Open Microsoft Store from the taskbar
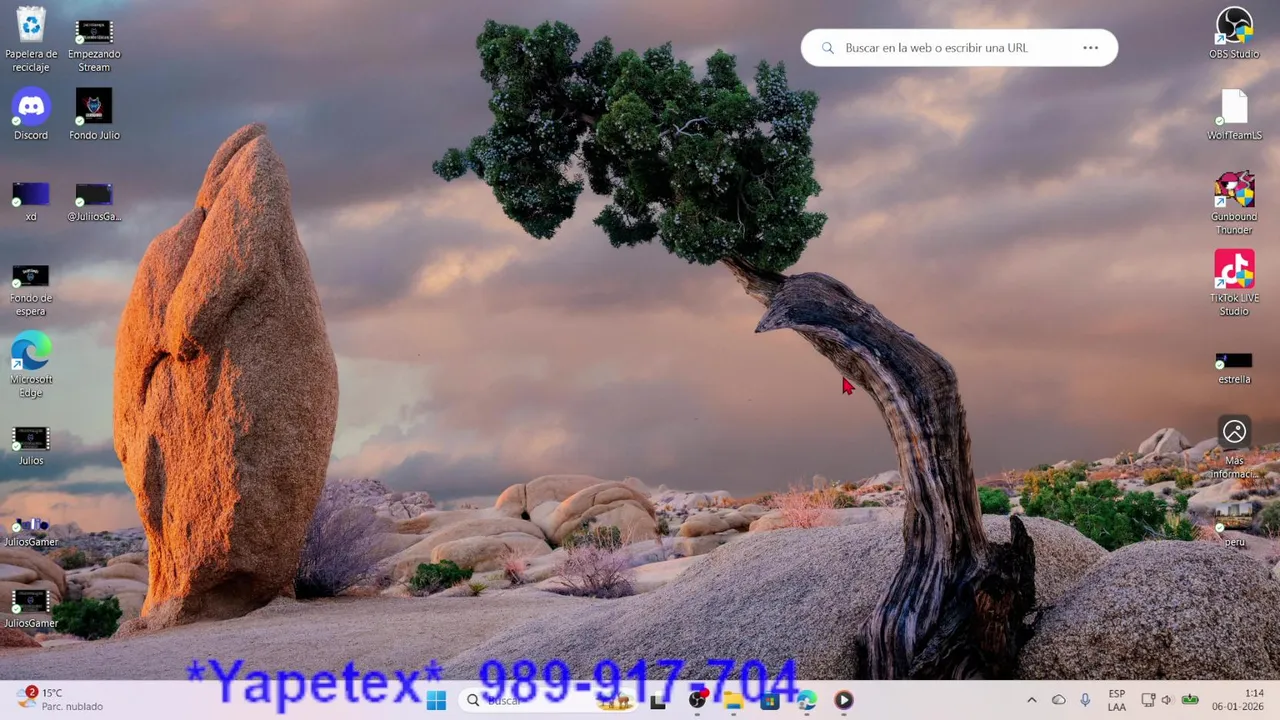The image size is (1280, 720). pos(770,701)
